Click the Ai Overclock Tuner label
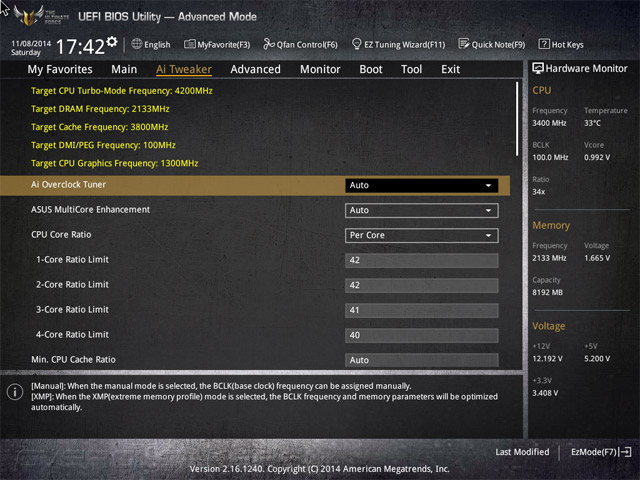 tap(68, 184)
